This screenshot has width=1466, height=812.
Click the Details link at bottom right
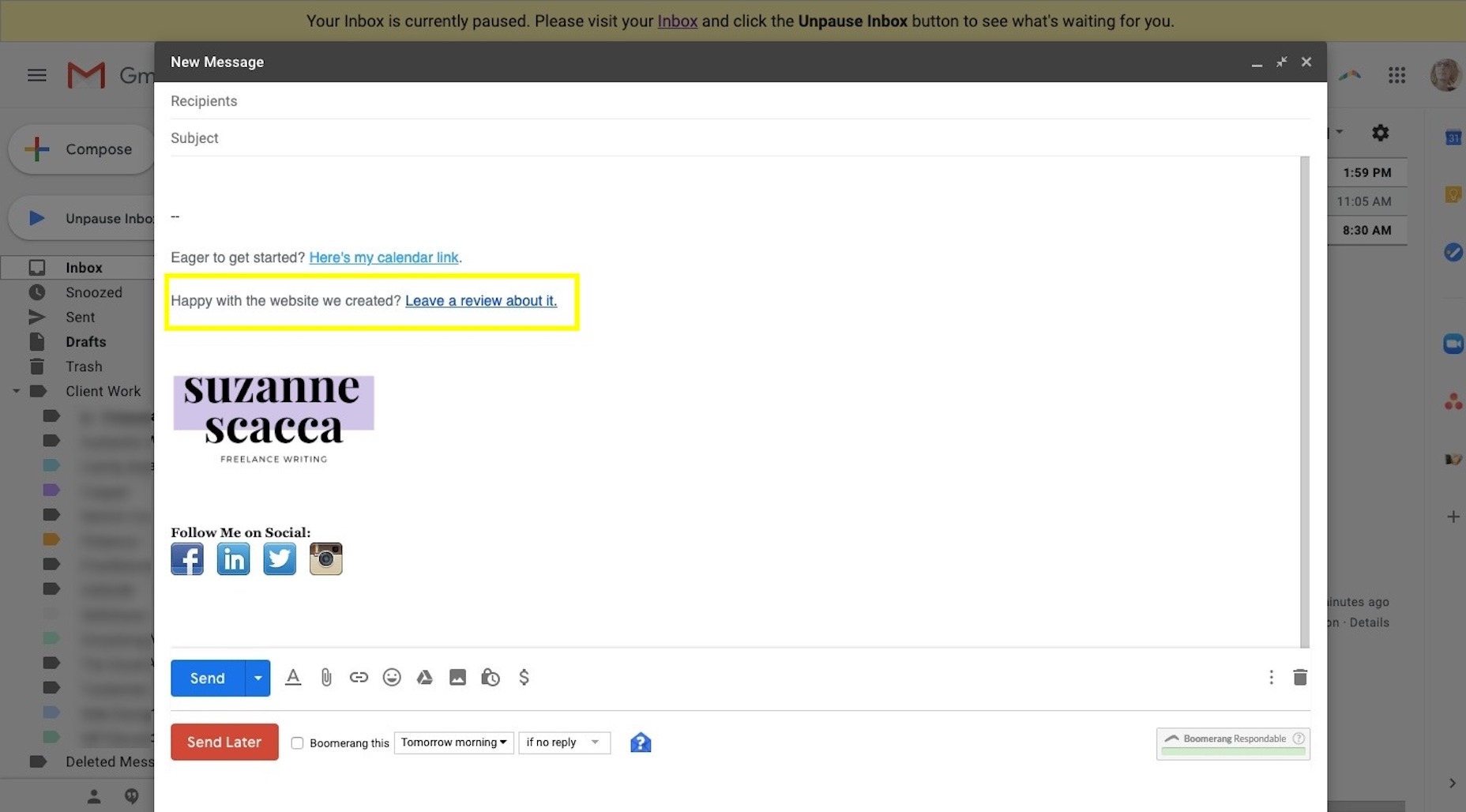(x=1370, y=622)
